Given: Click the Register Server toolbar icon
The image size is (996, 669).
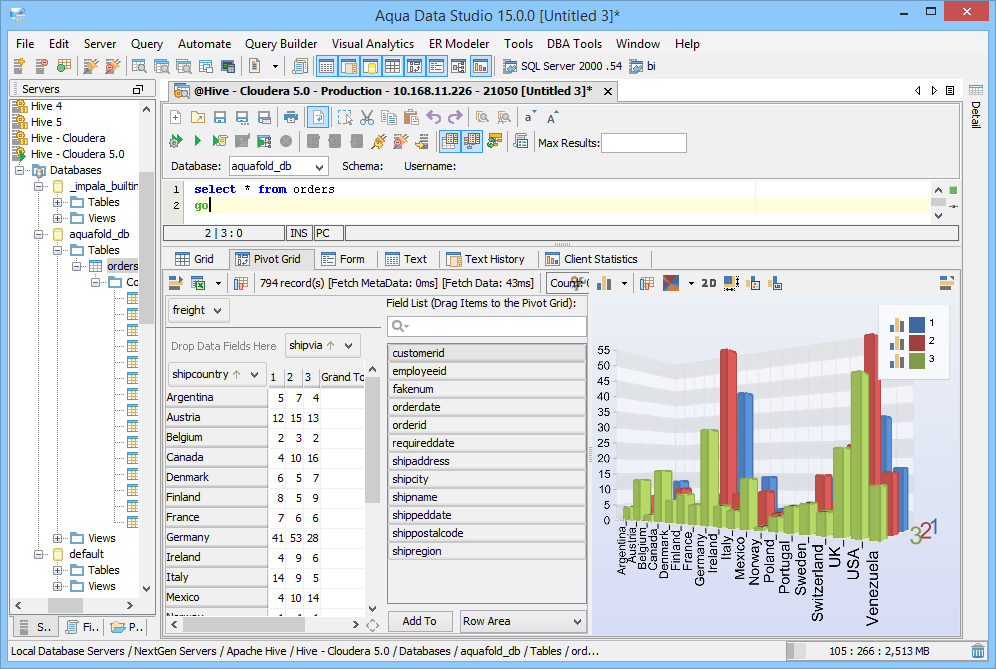Looking at the screenshot, I should [19, 66].
